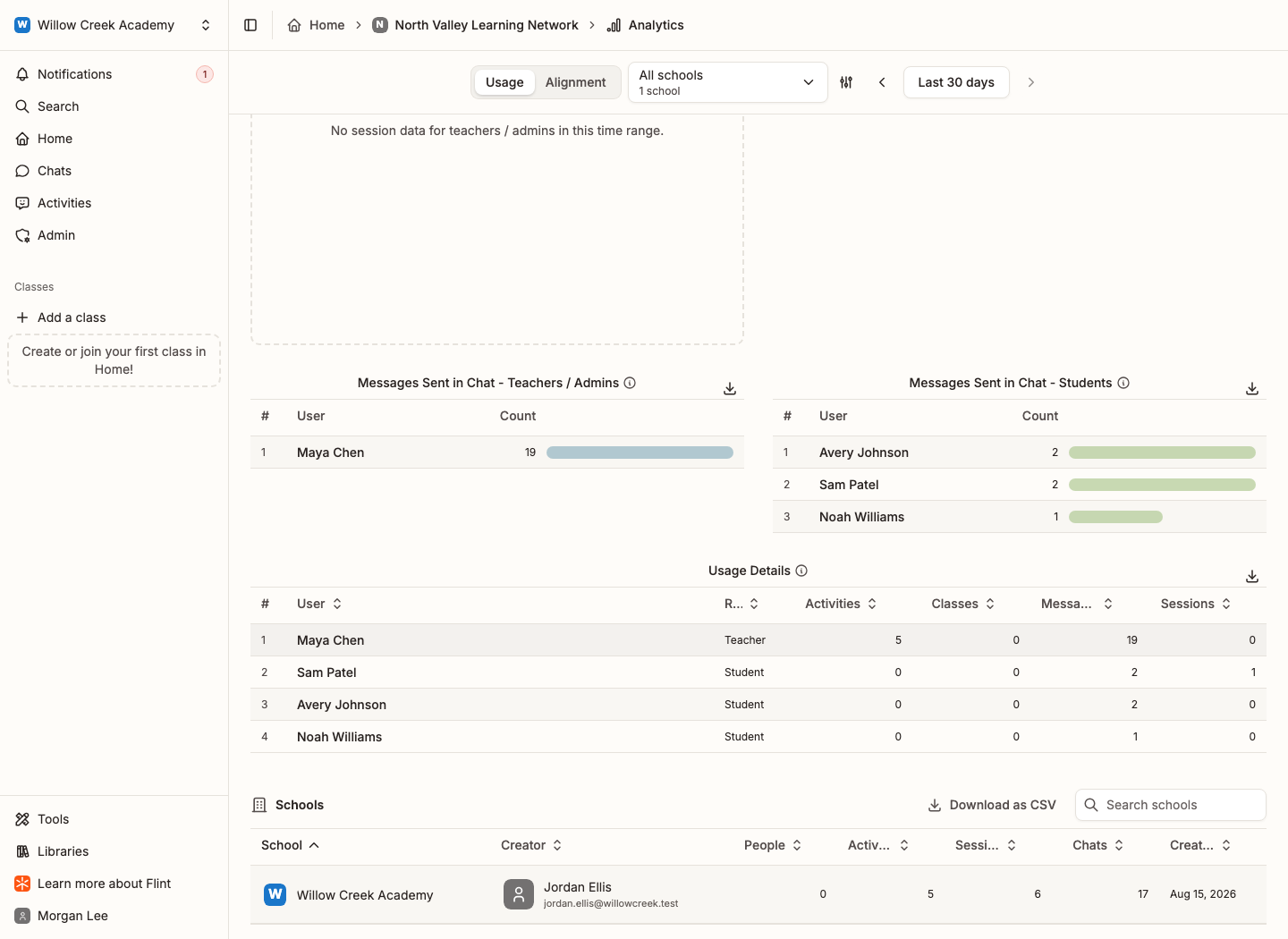The width and height of the screenshot is (1288, 939).
Task: Sort Usage Details by User
Action: 319,604
